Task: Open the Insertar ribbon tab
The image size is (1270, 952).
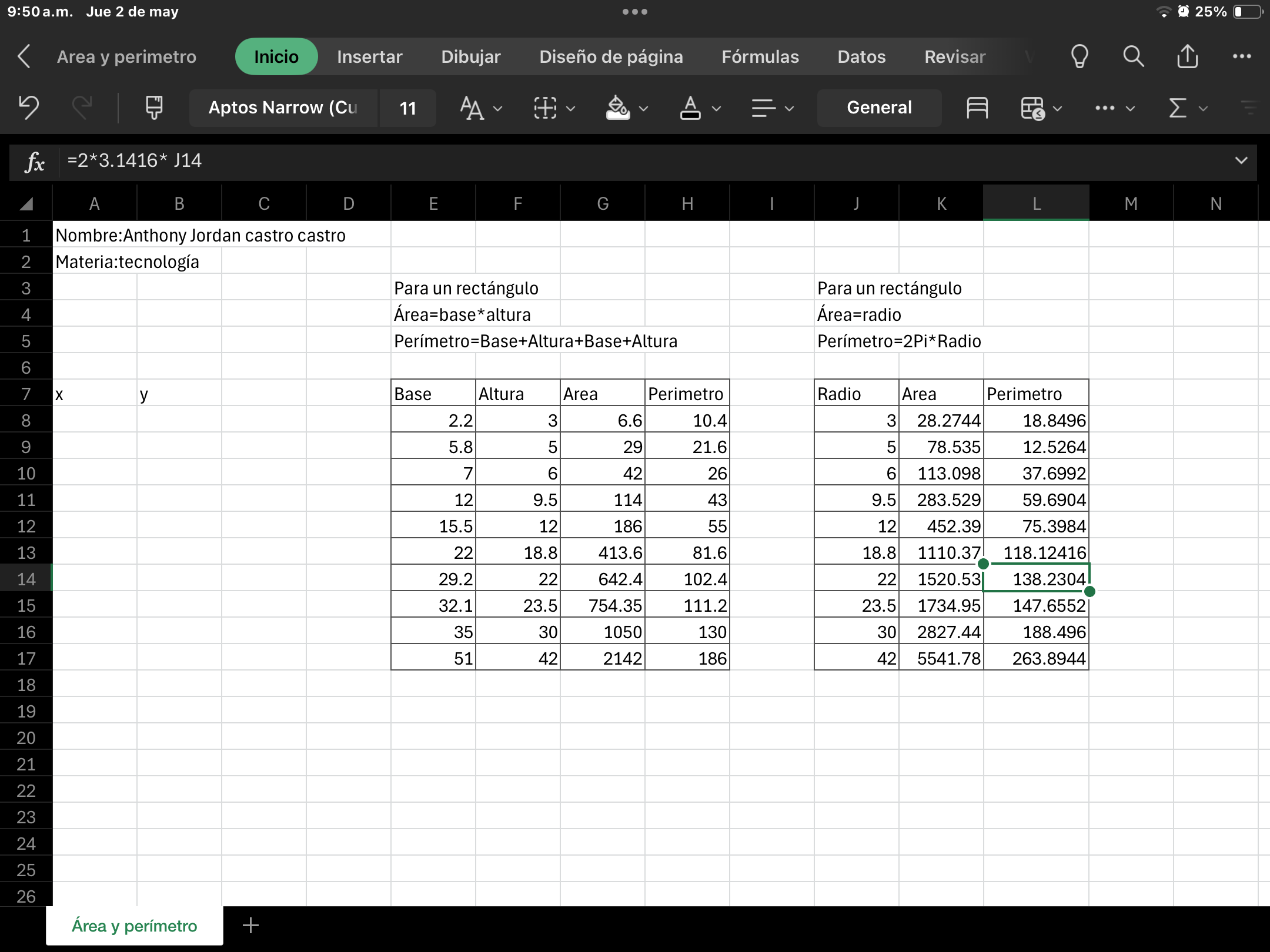Action: [x=369, y=56]
